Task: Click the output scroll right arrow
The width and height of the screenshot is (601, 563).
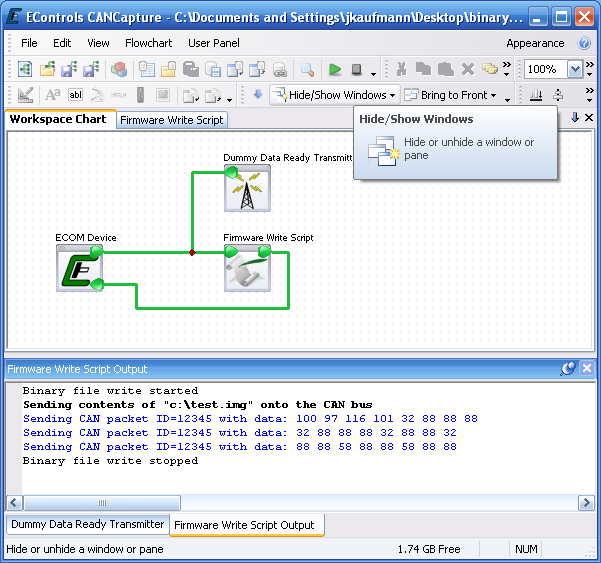Action: coord(586,503)
